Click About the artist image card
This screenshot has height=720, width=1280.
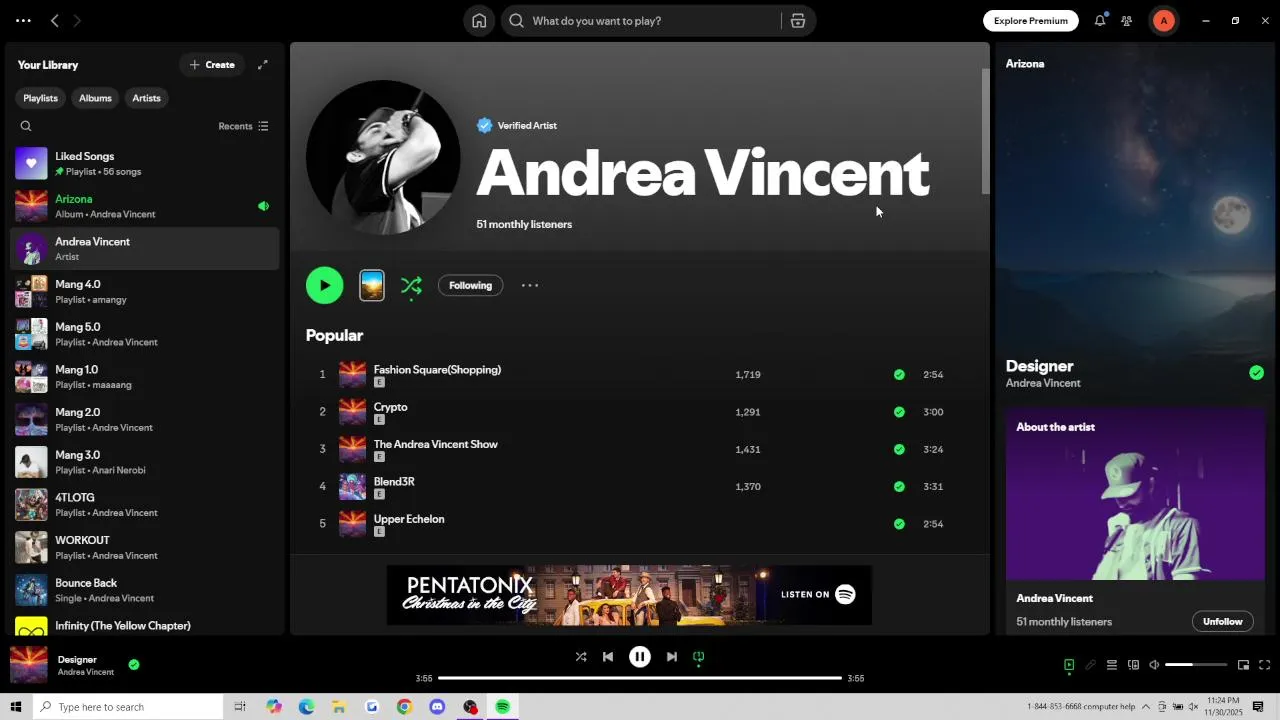point(1136,494)
